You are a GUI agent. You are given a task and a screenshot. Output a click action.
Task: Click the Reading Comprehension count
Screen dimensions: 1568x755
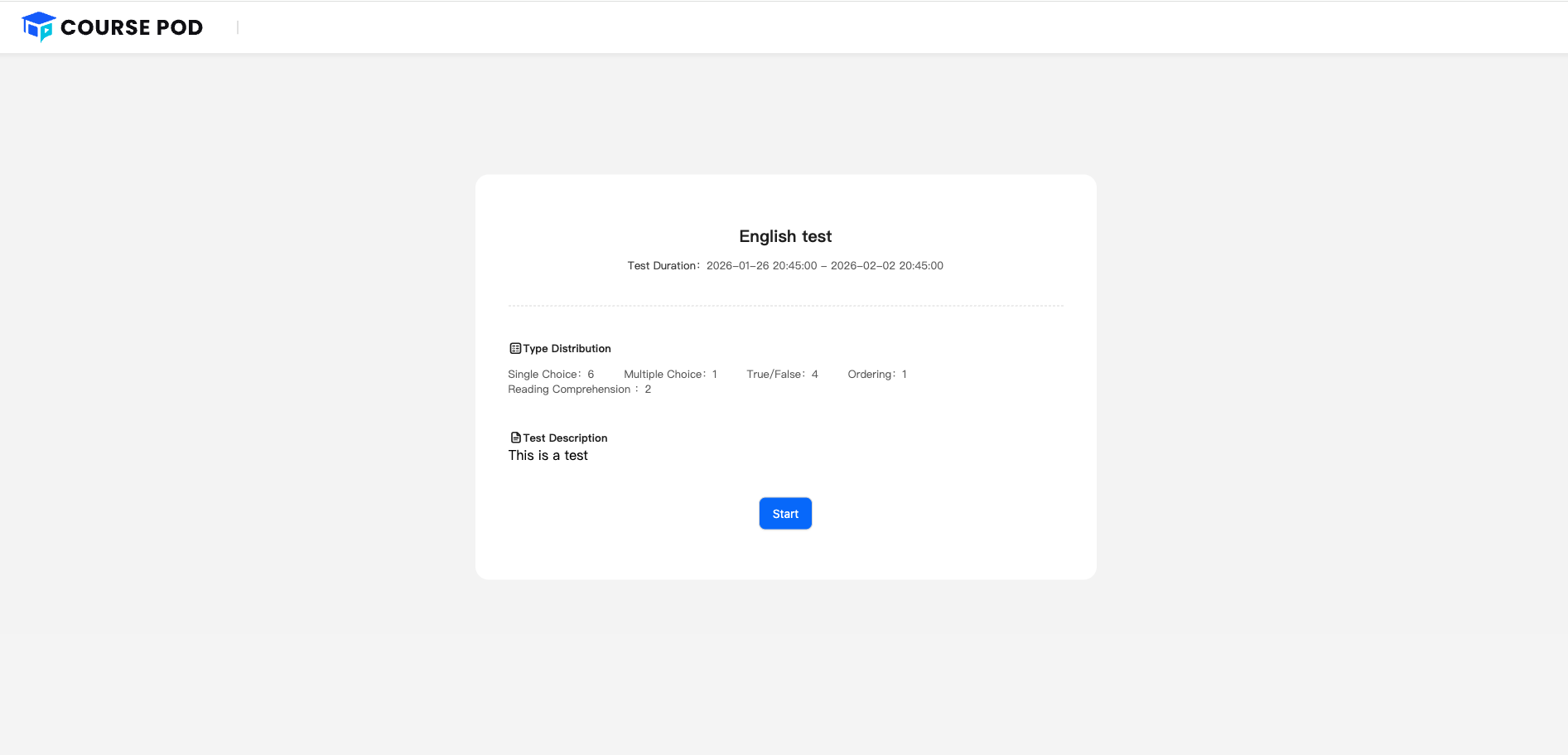click(x=579, y=389)
